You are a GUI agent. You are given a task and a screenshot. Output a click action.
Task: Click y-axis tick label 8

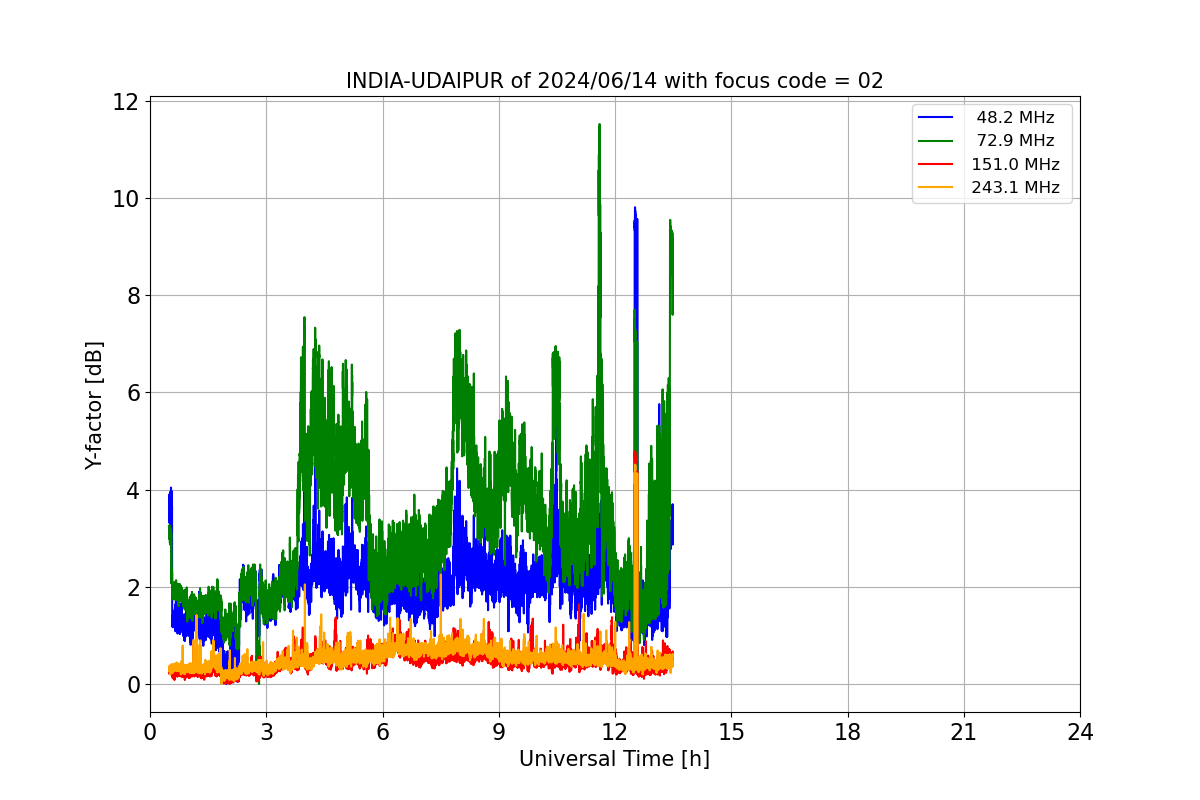[x=132, y=296]
